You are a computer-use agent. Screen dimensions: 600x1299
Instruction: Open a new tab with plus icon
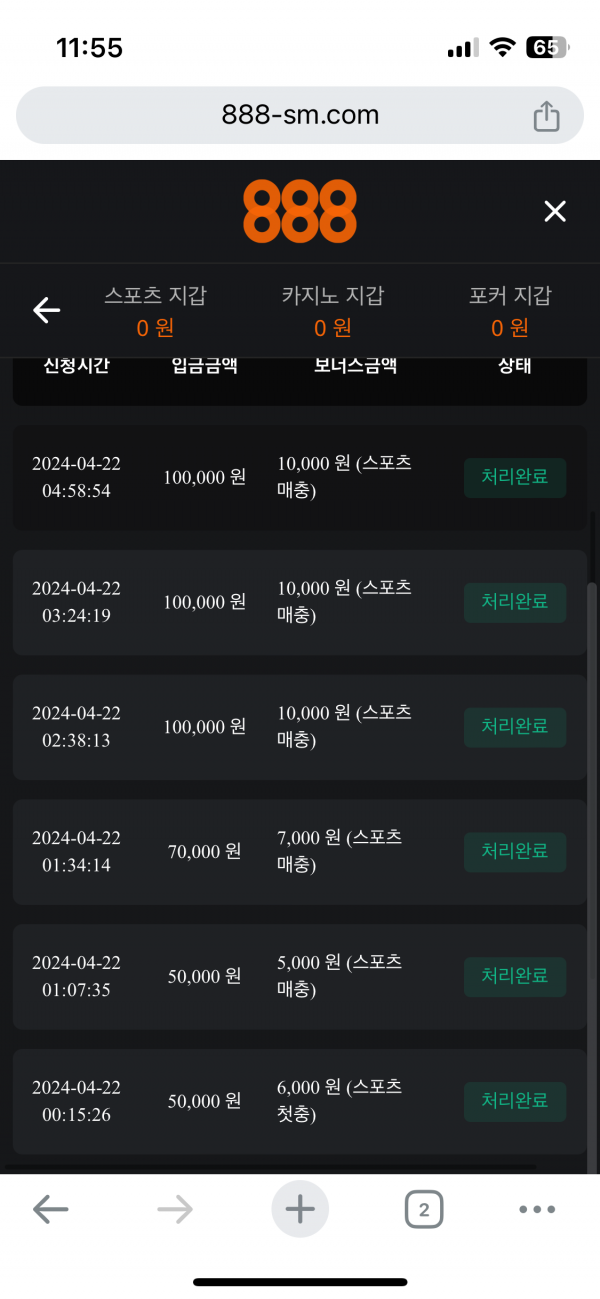click(x=300, y=1210)
